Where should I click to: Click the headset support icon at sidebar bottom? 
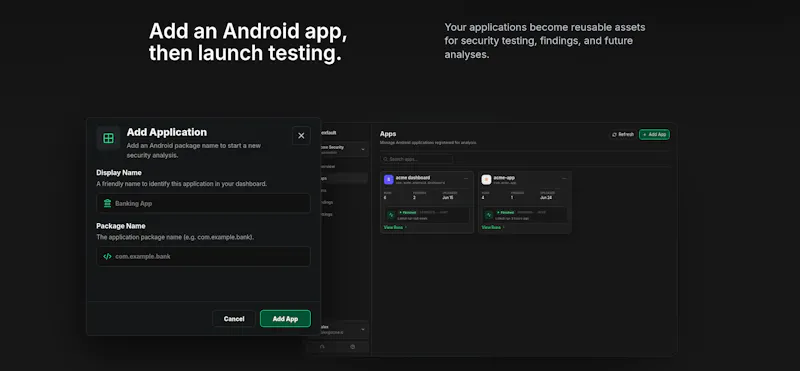322,347
